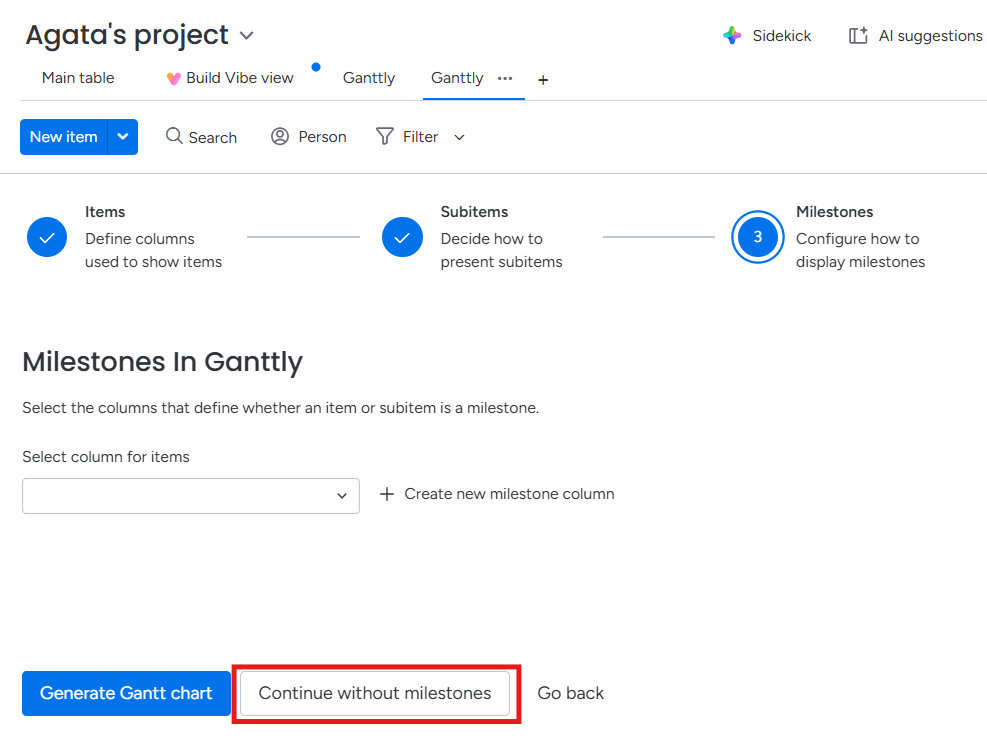Click the Items step title text
Image resolution: width=987 pixels, height=750 pixels.
pos(105,212)
